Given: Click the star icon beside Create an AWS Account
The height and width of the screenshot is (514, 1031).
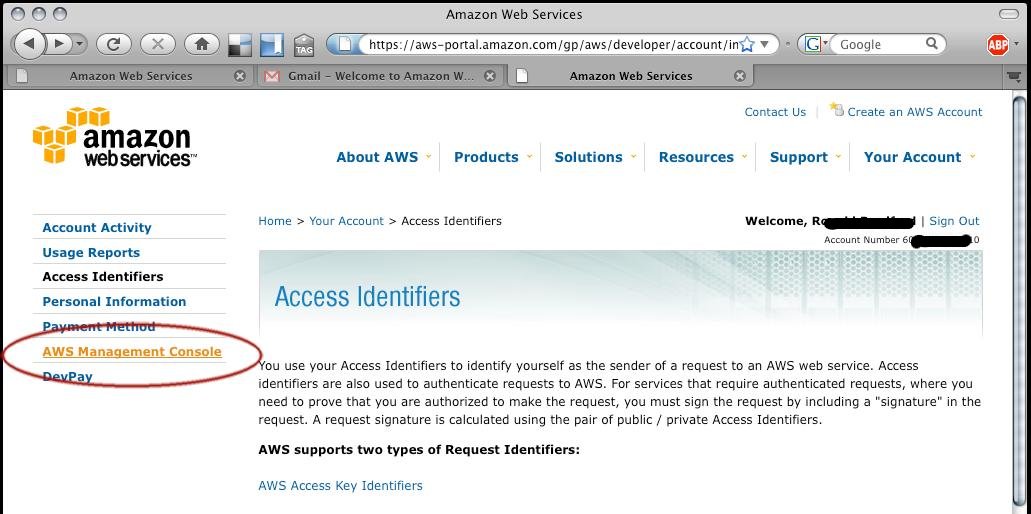Looking at the screenshot, I should click(836, 109).
